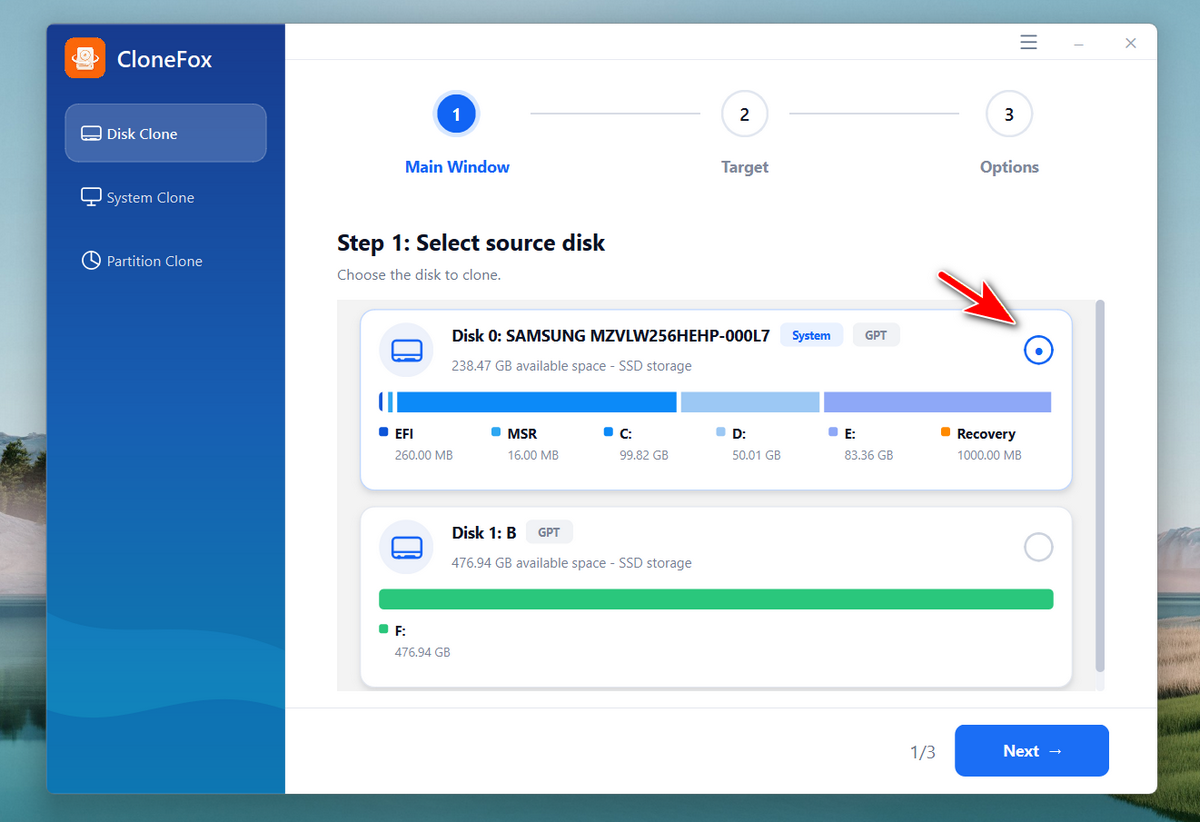Image resolution: width=1200 pixels, height=822 pixels.
Task: Click the F: legend green swatch
Action: [383, 630]
